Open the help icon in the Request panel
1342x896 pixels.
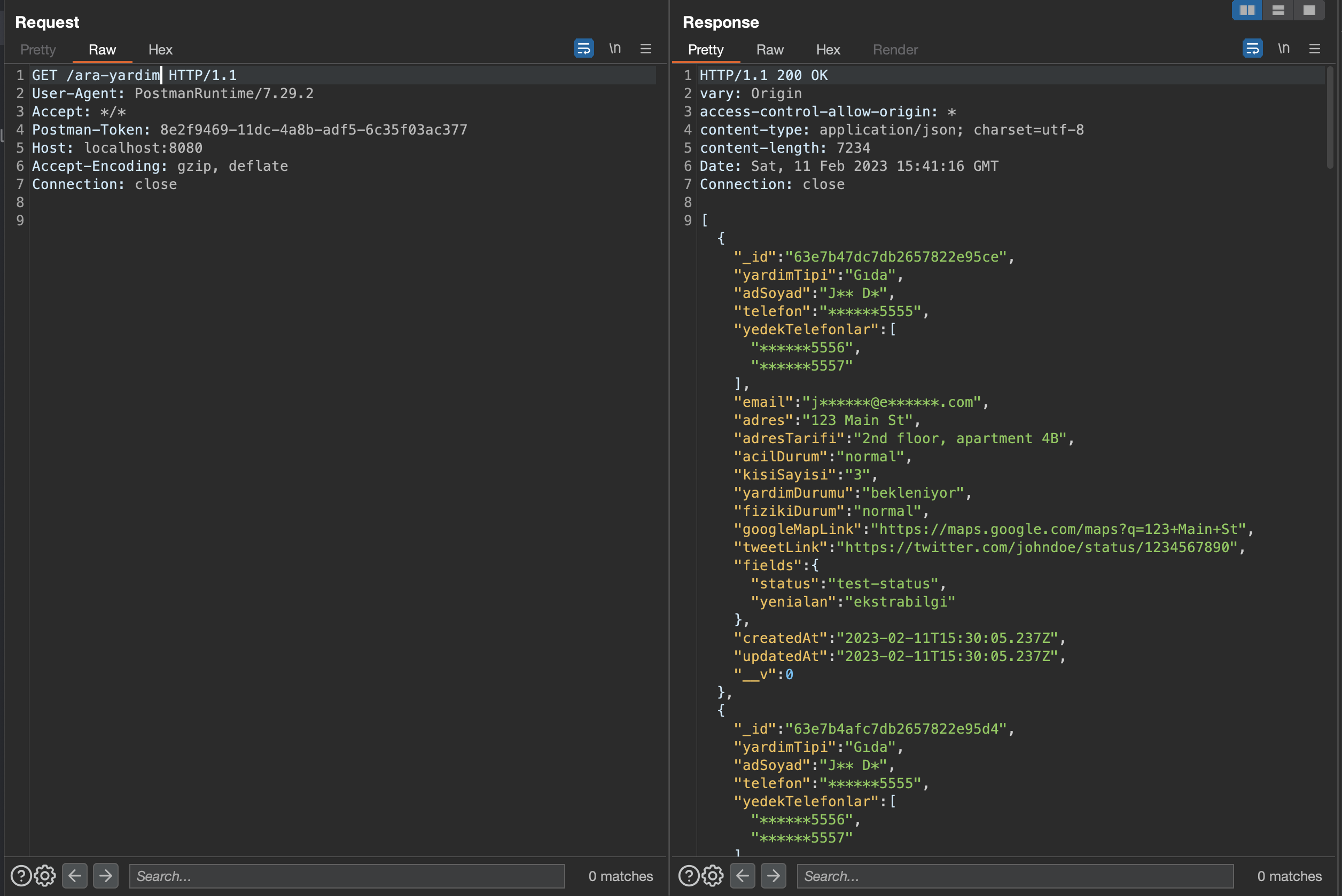[21, 875]
